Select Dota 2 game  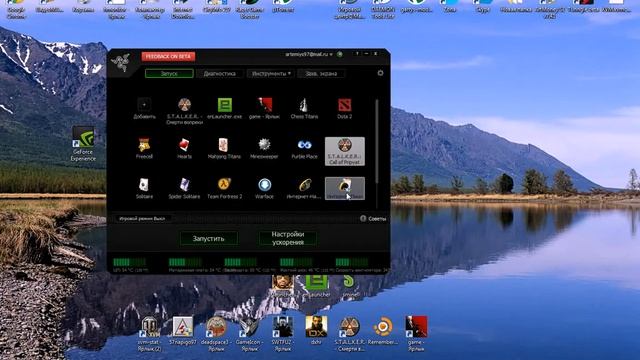point(344,109)
